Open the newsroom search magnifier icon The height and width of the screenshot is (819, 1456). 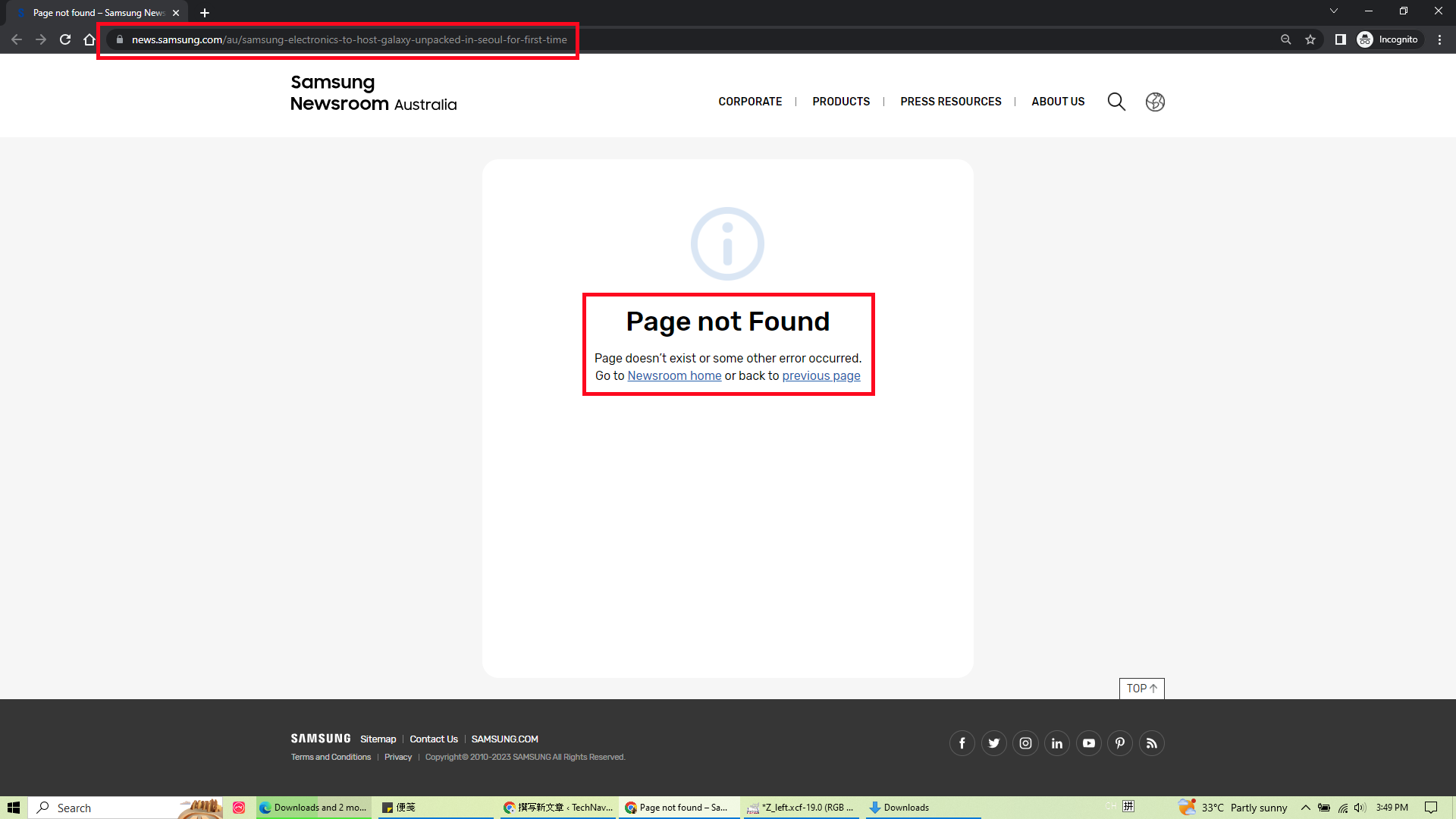(1116, 102)
